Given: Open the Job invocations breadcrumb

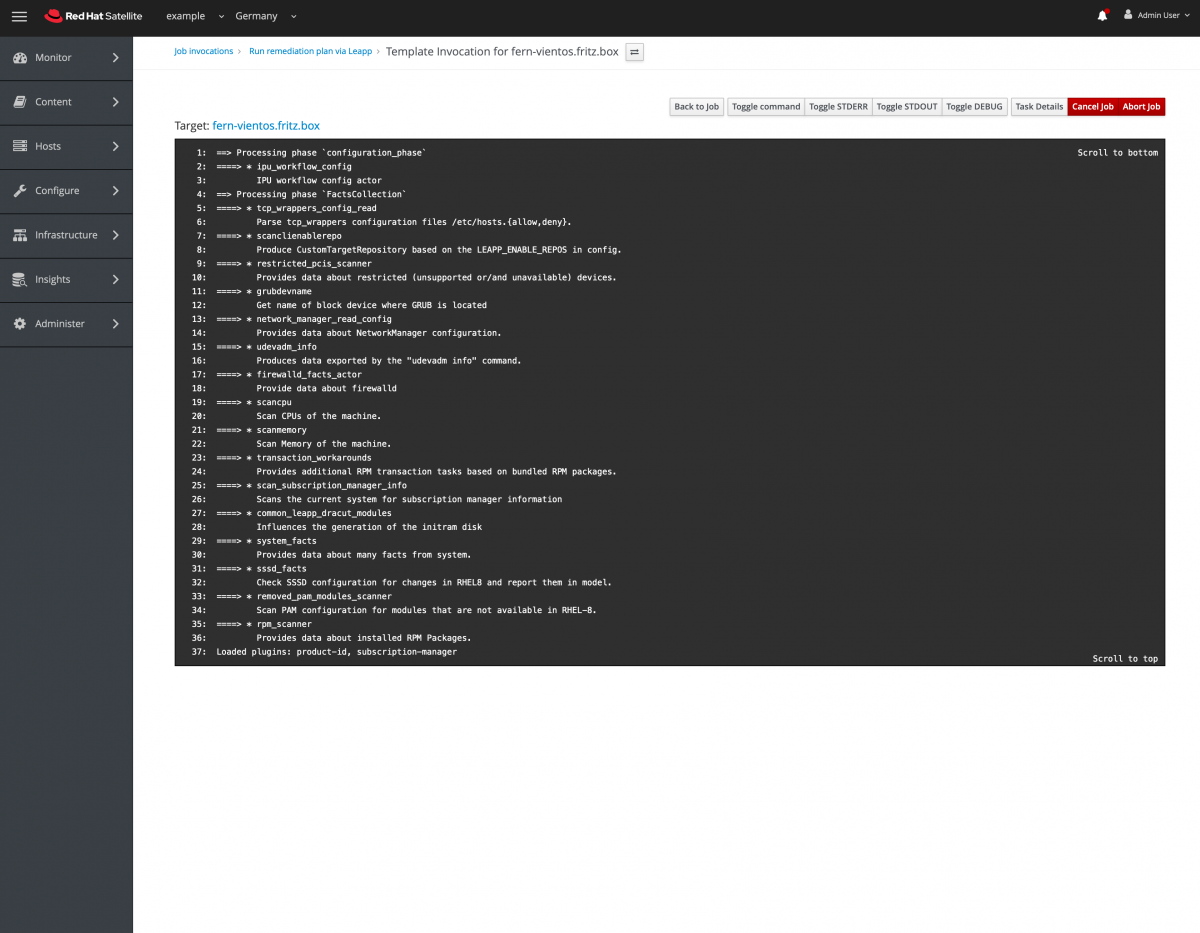Looking at the screenshot, I should coord(204,51).
